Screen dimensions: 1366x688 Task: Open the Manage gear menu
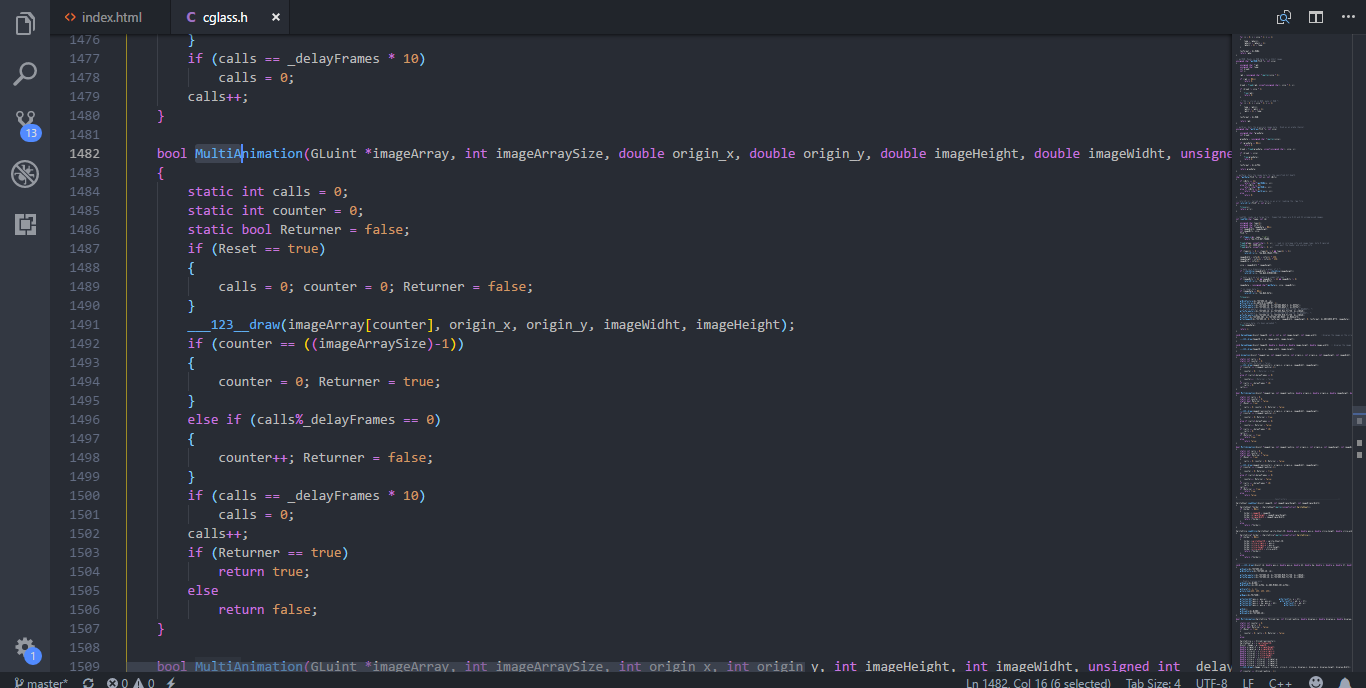tap(25, 648)
